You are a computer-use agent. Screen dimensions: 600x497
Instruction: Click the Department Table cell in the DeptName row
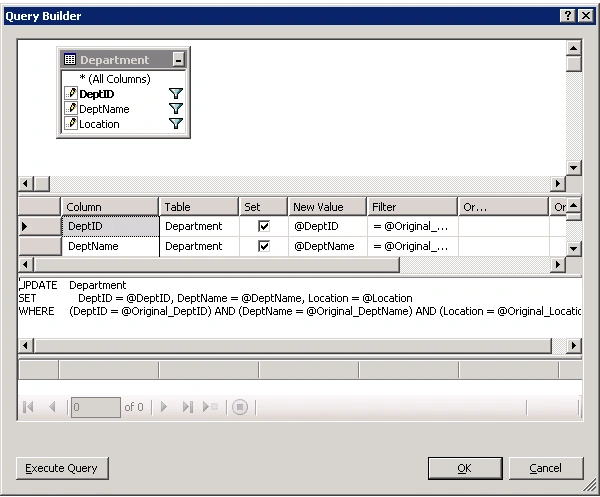point(199,246)
